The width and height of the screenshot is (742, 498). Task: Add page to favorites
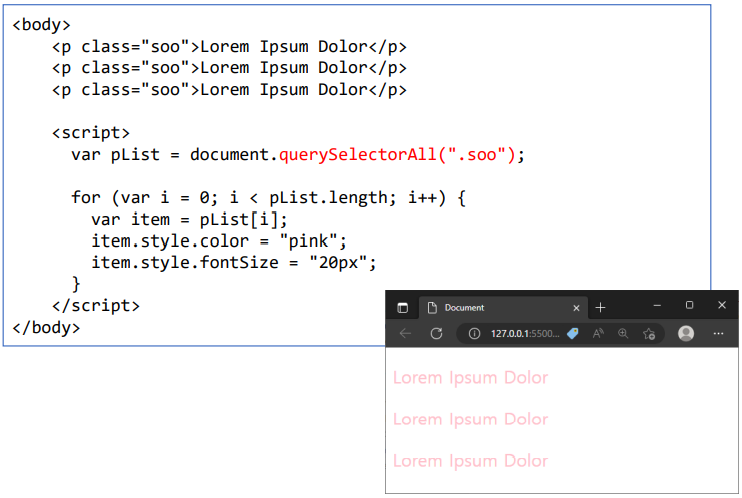649,334
